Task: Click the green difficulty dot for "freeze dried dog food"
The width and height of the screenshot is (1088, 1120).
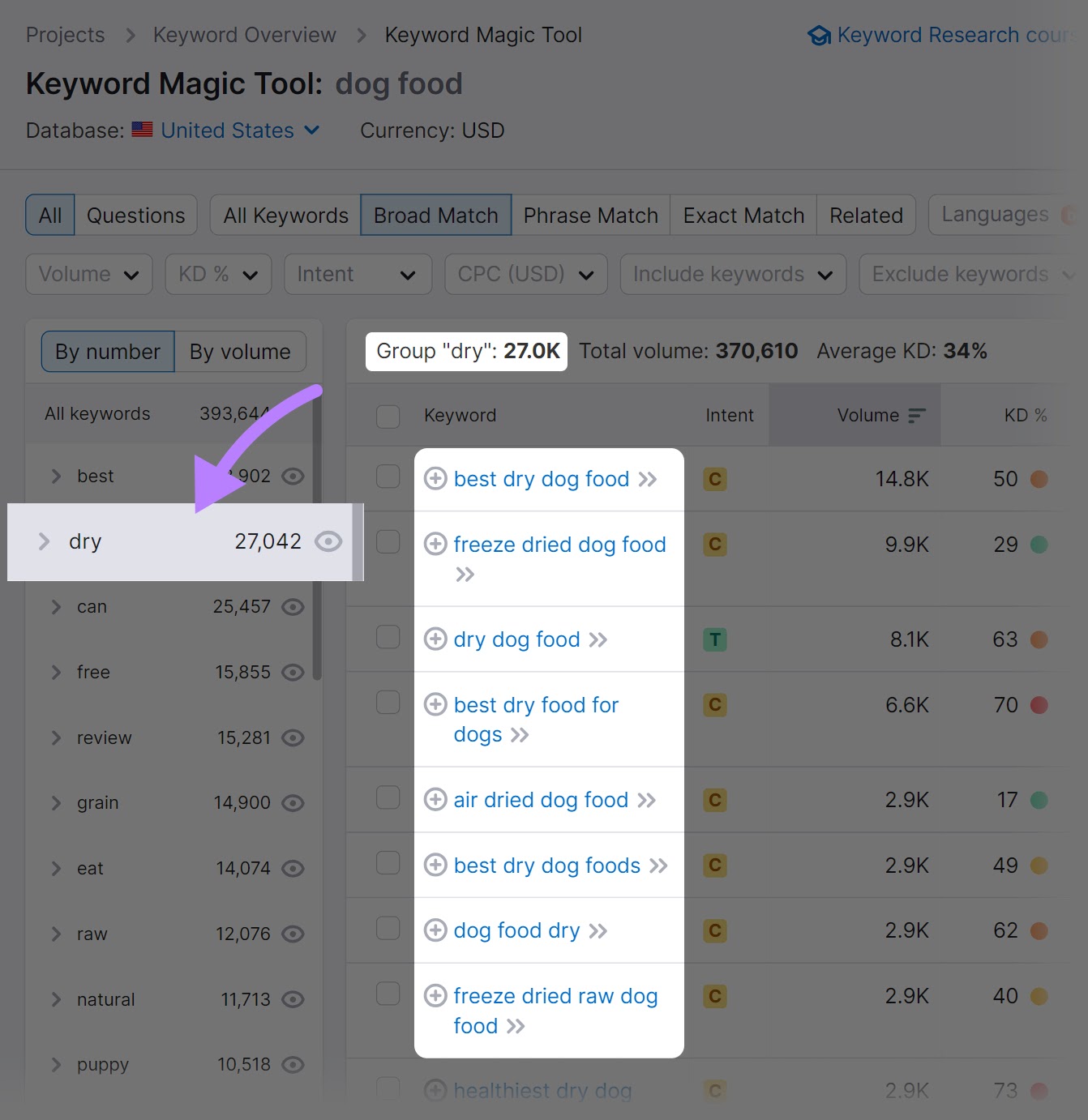Action: (x=1039, y=545)
